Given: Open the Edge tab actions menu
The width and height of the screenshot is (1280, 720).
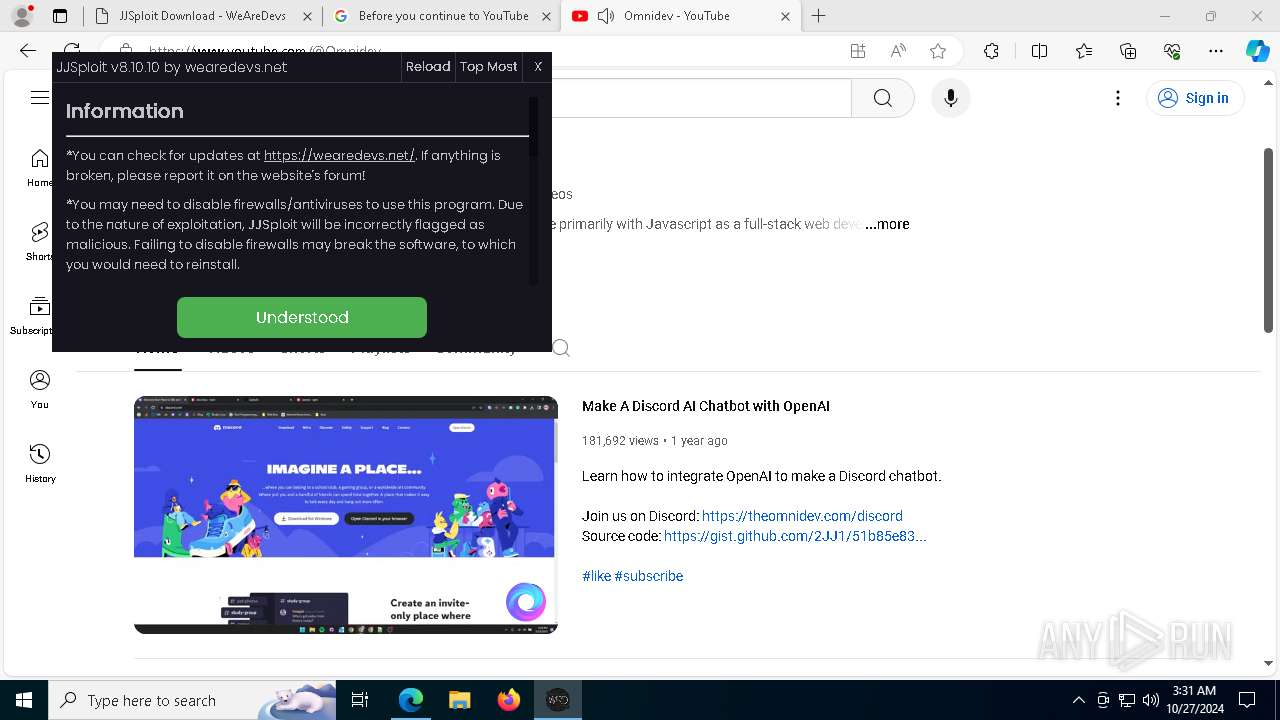Looking at the screenshot, I should [60, 16].
